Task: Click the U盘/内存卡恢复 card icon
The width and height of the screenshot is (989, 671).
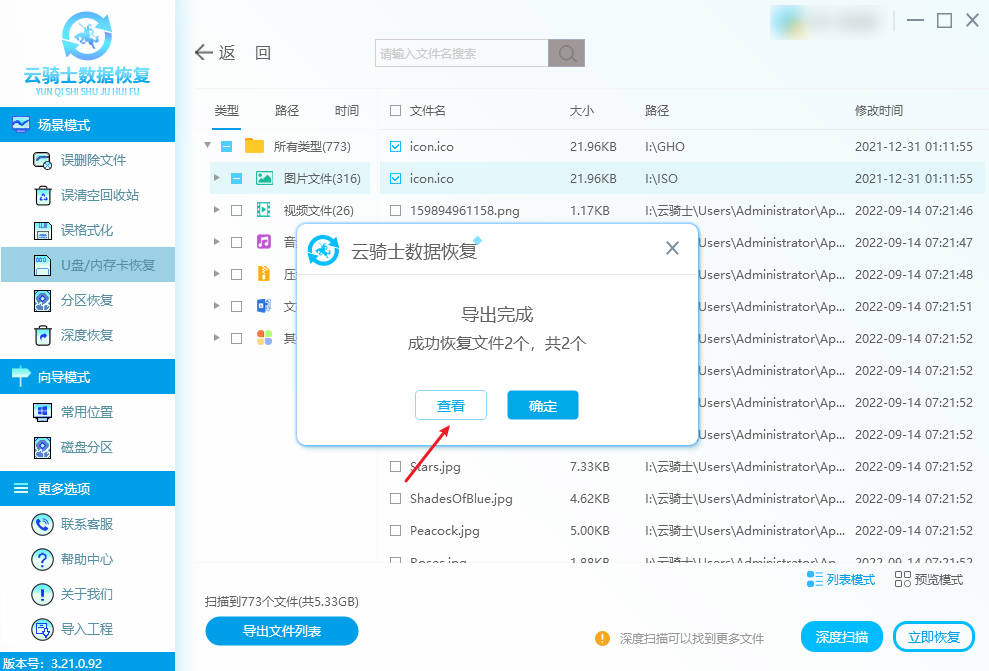Action: 42,265
